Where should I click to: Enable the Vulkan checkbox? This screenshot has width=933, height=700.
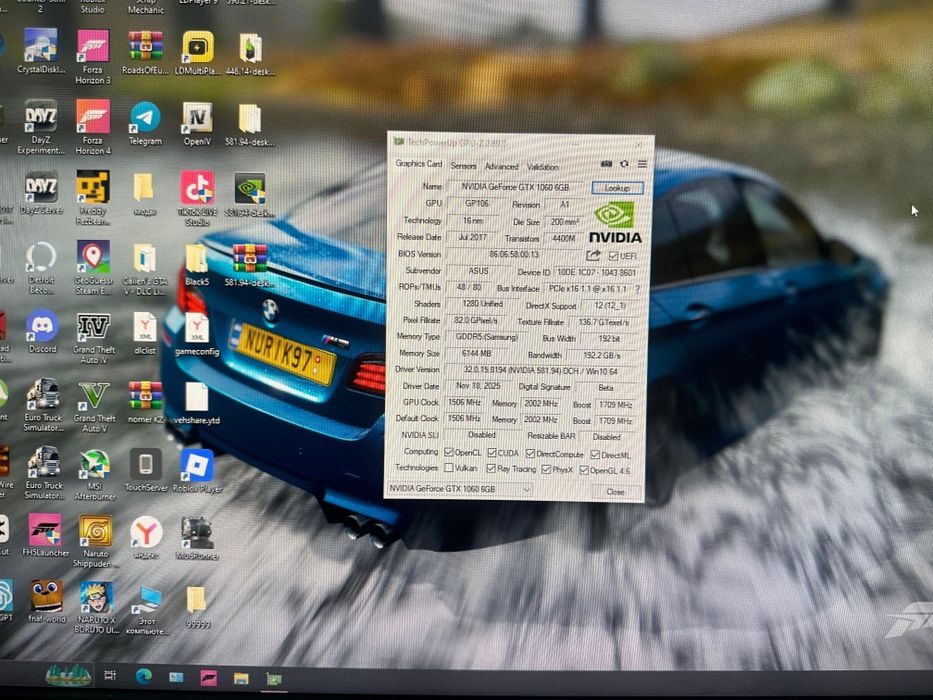coord(449,468)
